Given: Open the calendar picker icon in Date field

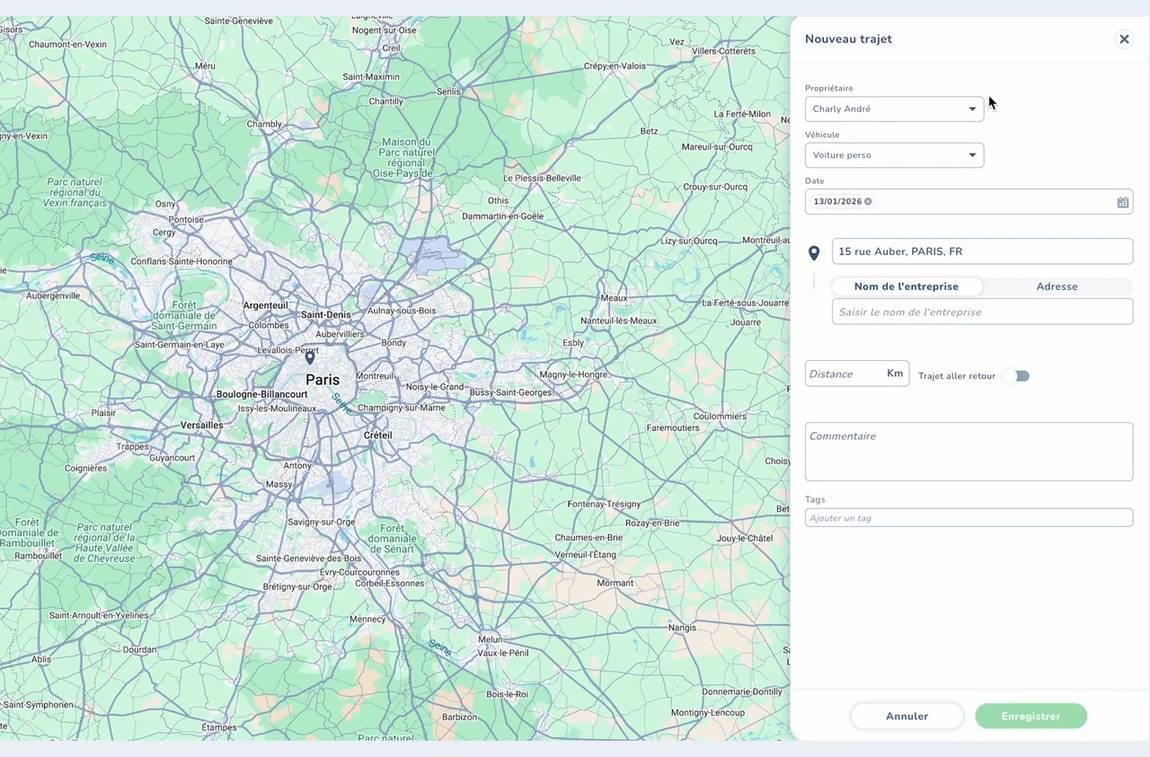Looking at the screenshot, I should click(x=1122, y=202).
